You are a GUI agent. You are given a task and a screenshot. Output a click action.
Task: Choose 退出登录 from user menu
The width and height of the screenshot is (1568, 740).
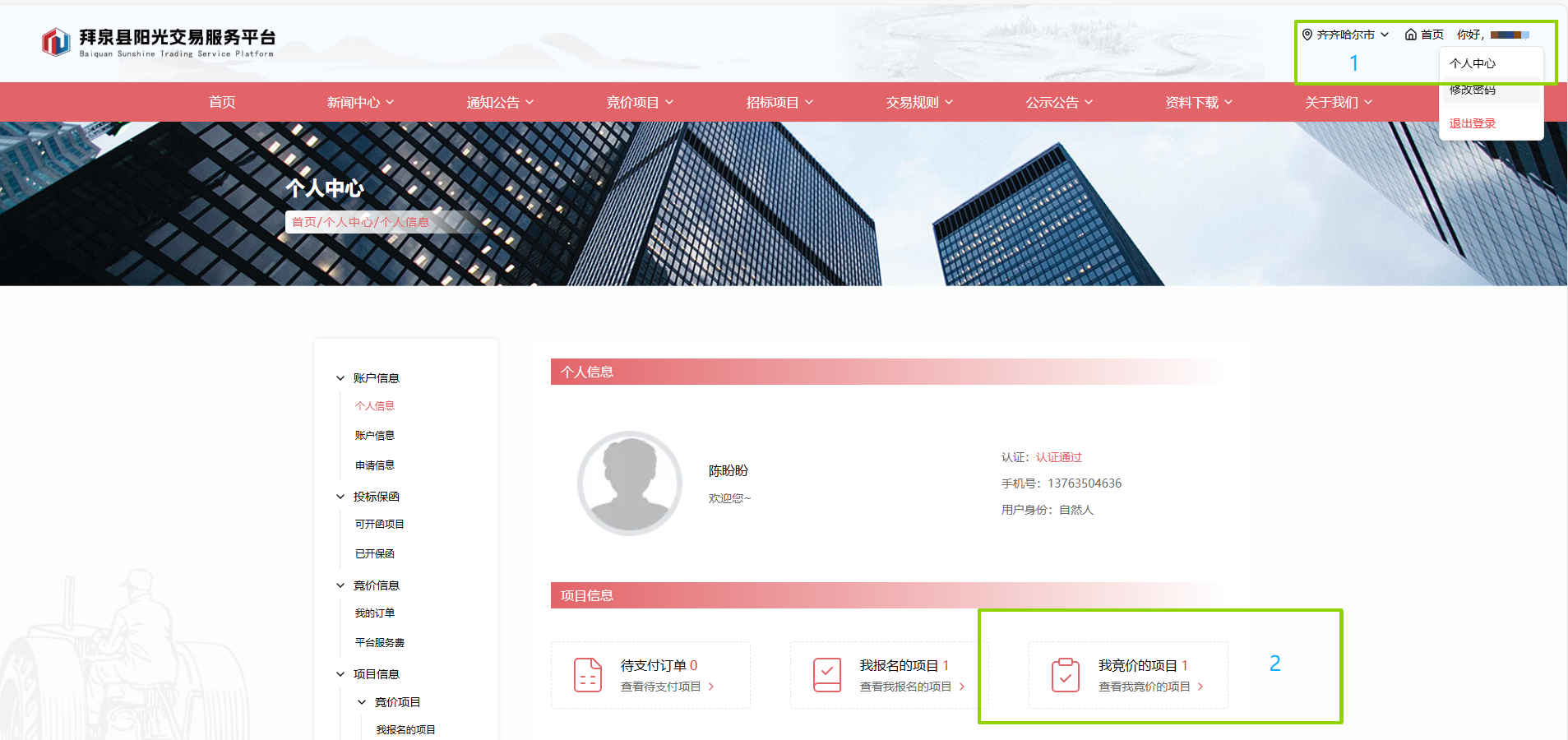(x=1472, y=123)
